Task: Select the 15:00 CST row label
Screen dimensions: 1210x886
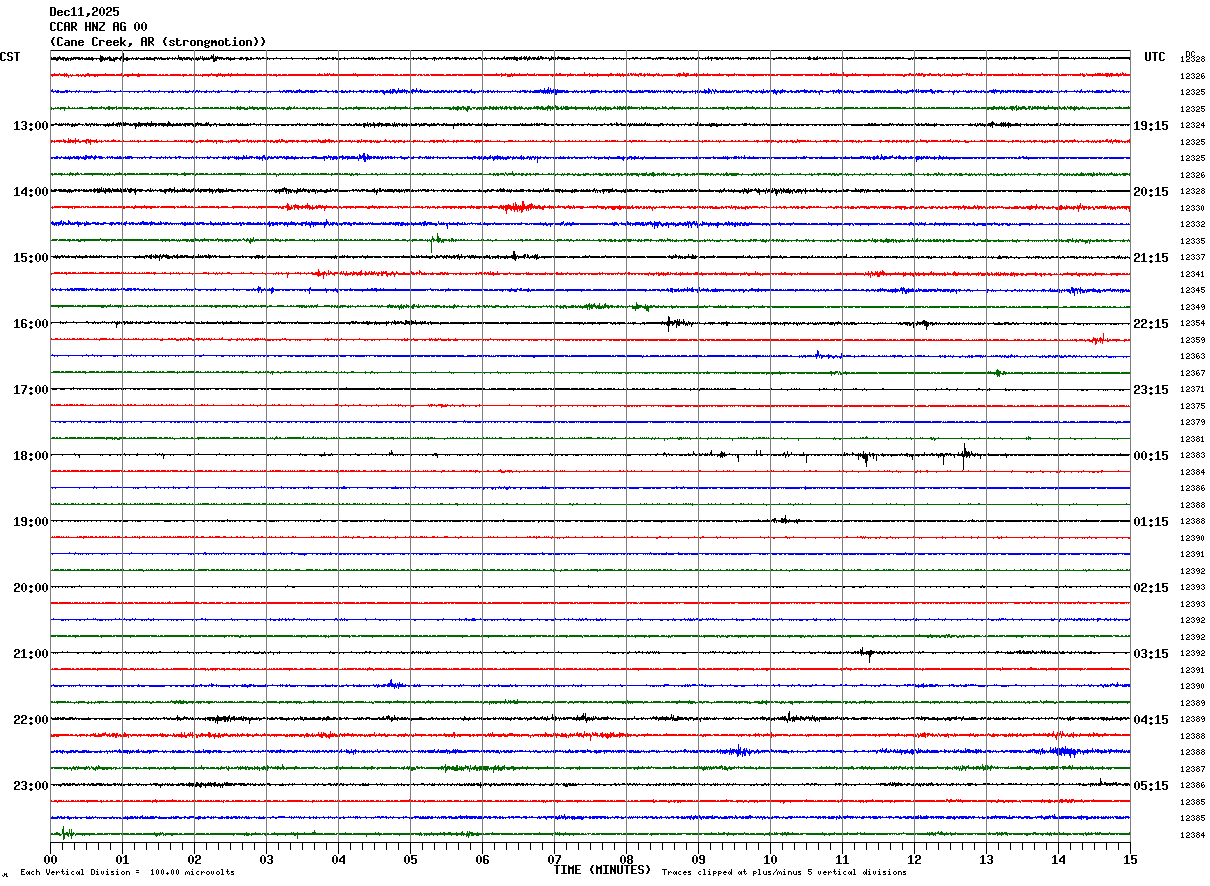Action: [30, 258]
